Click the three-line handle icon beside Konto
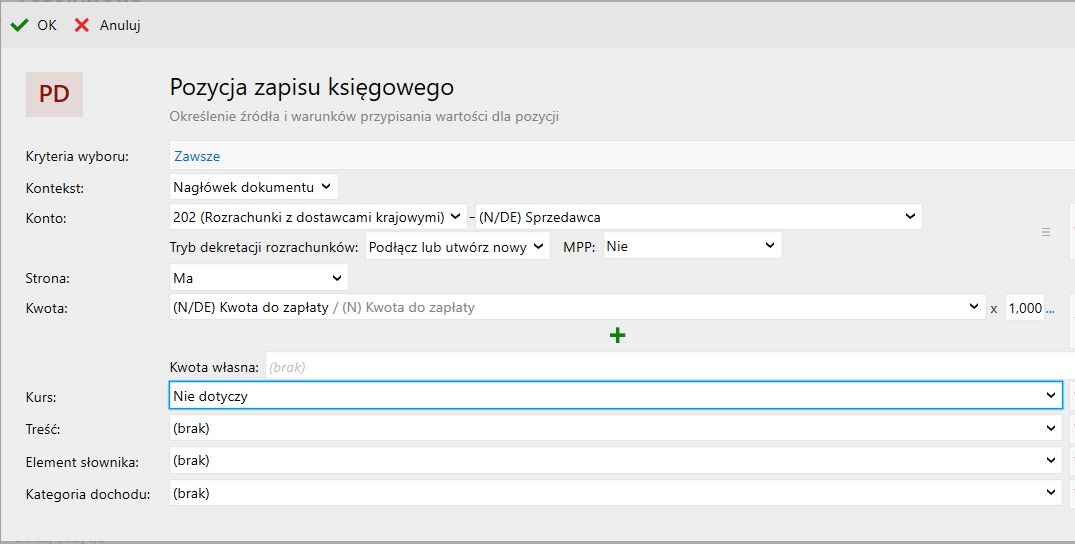The width and height of the screenshot is (1075, 544). (x=1046, y=231)
